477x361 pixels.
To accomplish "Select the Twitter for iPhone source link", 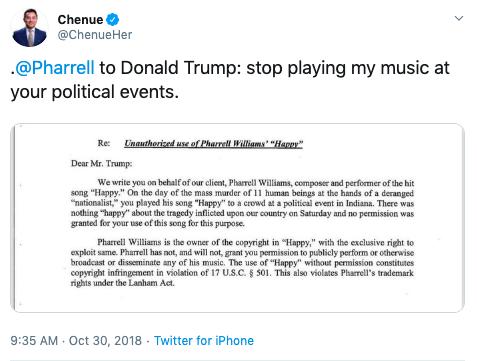I will [x=204, y=341].
